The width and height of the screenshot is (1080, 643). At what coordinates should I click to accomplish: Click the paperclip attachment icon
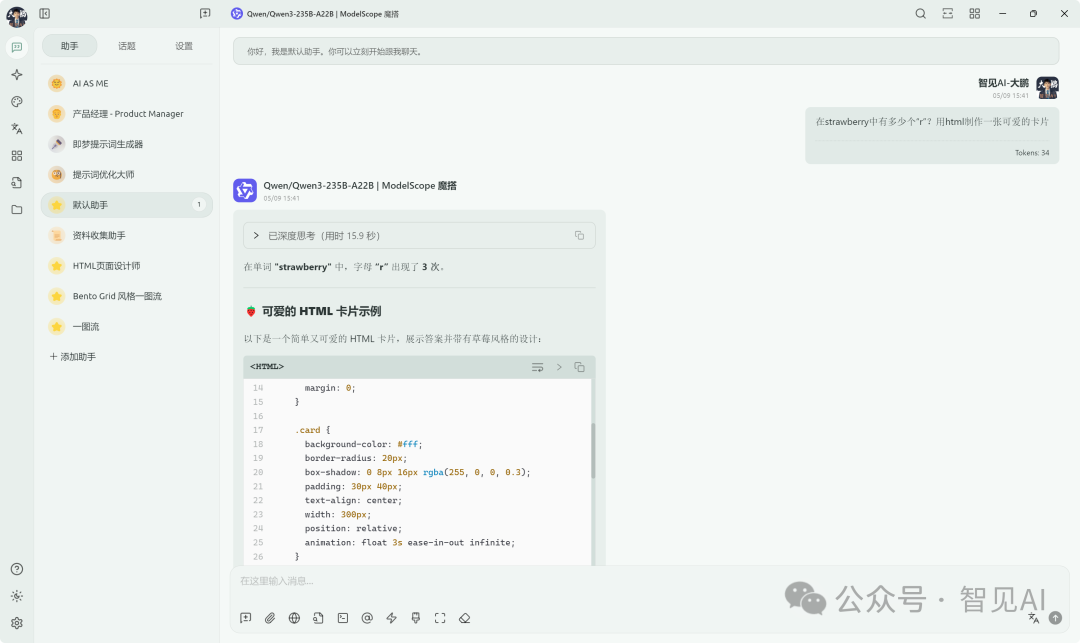point(270,618)
